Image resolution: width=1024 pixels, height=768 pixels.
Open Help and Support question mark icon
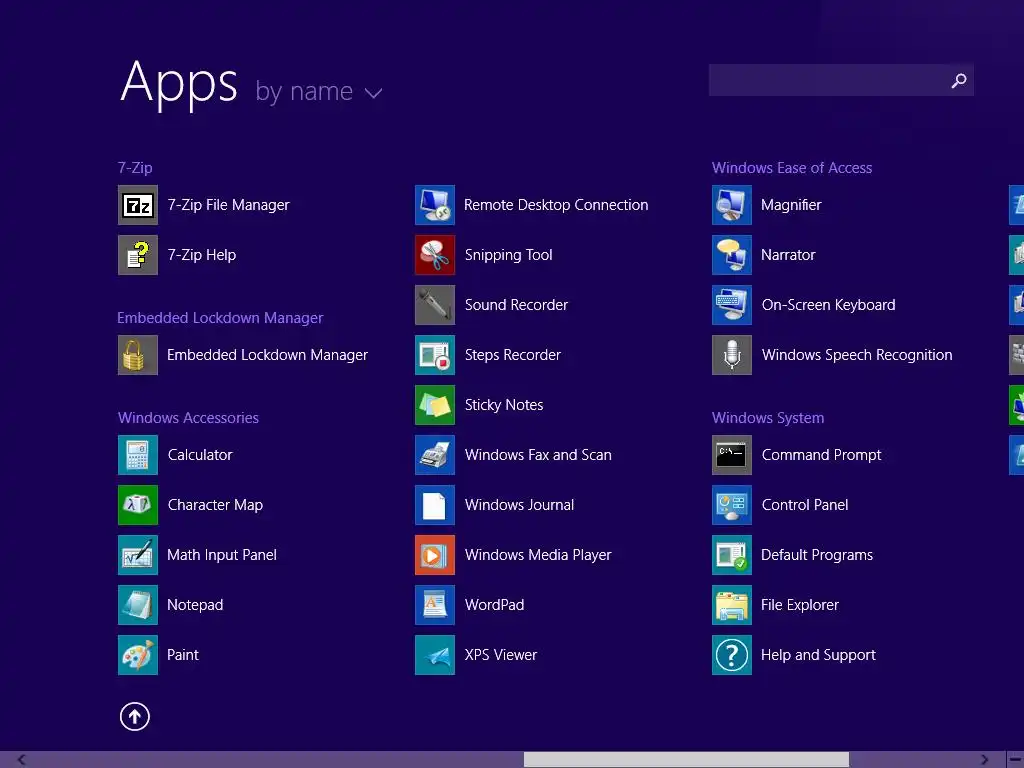[732, 654]
